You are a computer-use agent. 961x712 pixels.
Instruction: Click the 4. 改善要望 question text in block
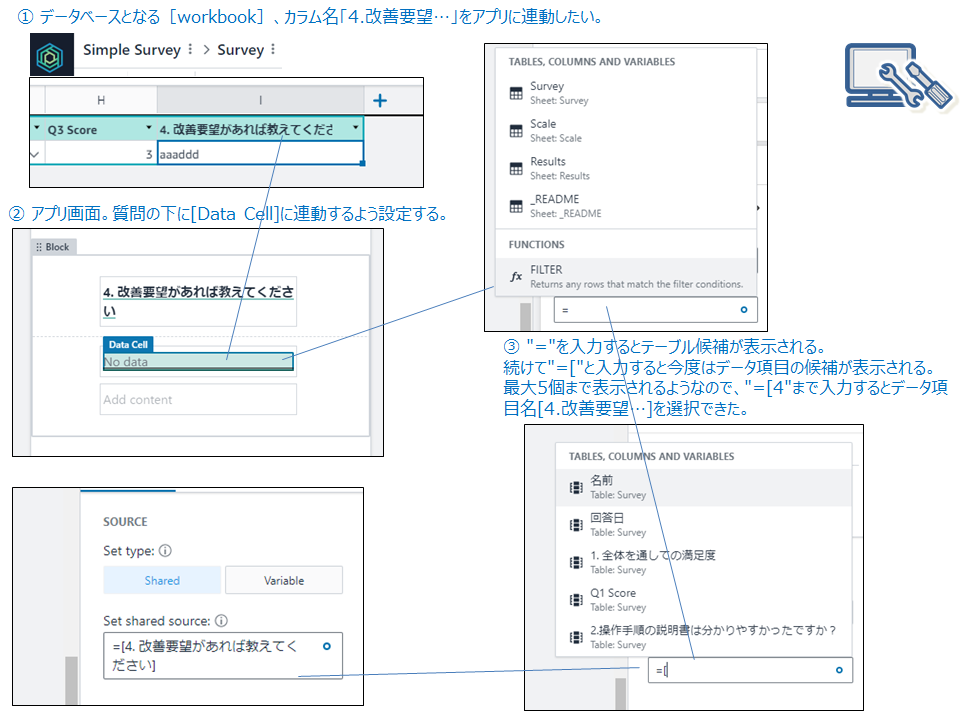[199, 301]
